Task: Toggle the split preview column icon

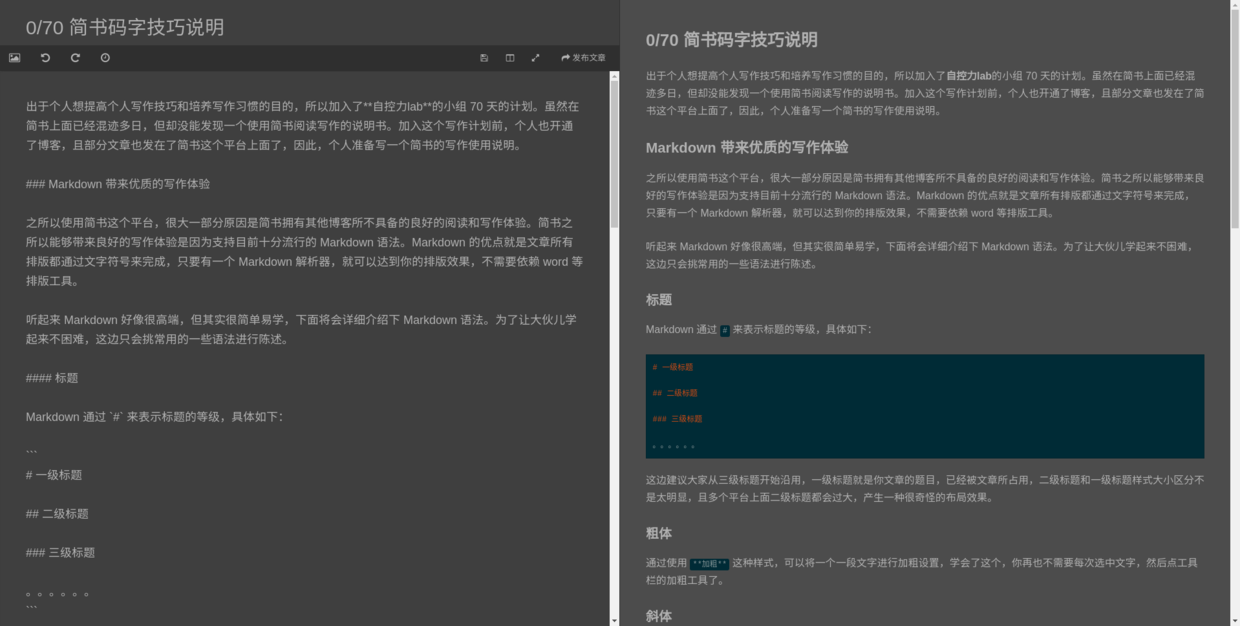Action: click(x=510, y=58)
